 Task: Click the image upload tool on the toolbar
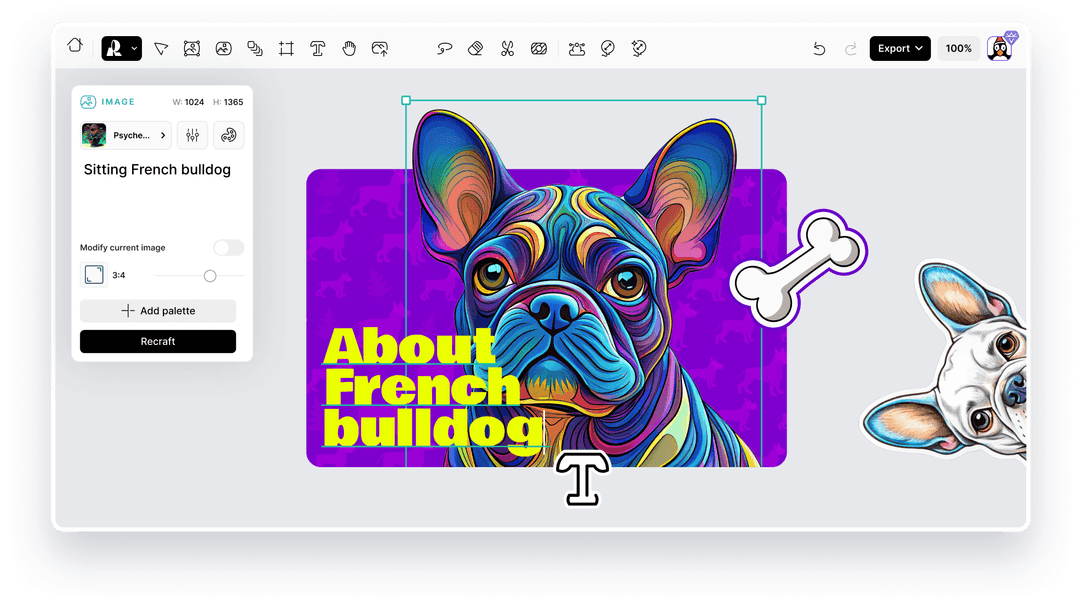[x=381, y=48]
